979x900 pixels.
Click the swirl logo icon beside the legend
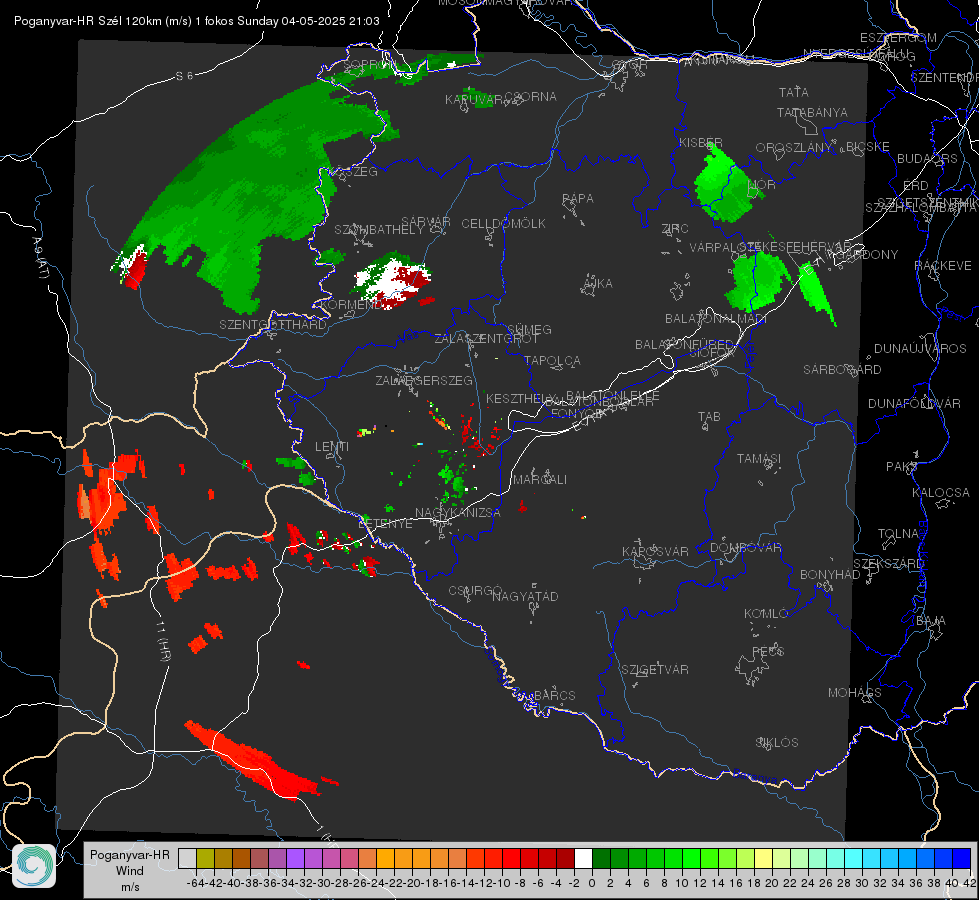coord(34,866)
